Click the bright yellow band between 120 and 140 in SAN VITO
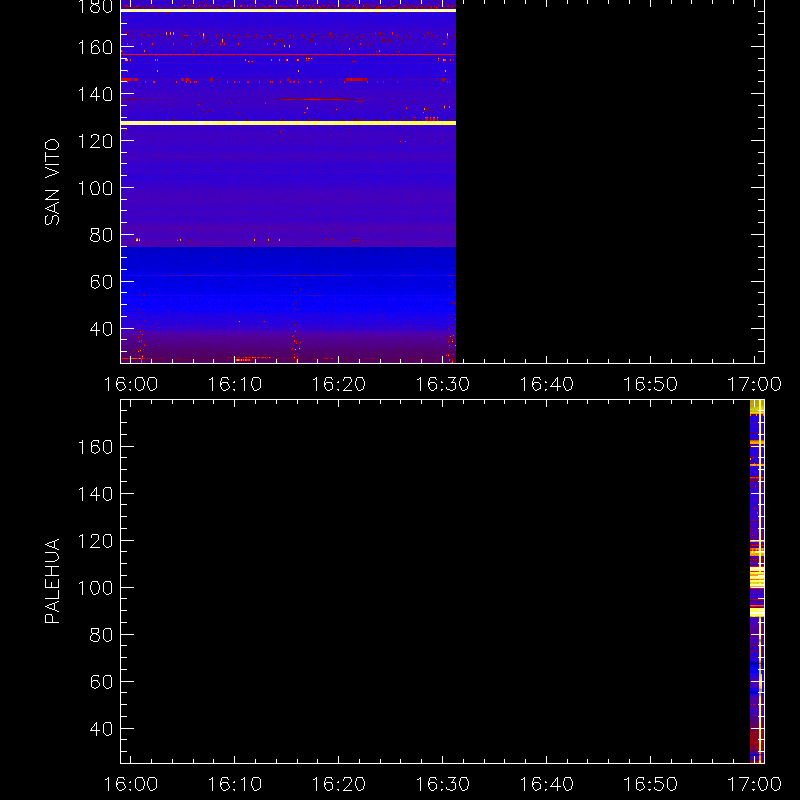Screen dimensions: 800x800 click(288, 123)
